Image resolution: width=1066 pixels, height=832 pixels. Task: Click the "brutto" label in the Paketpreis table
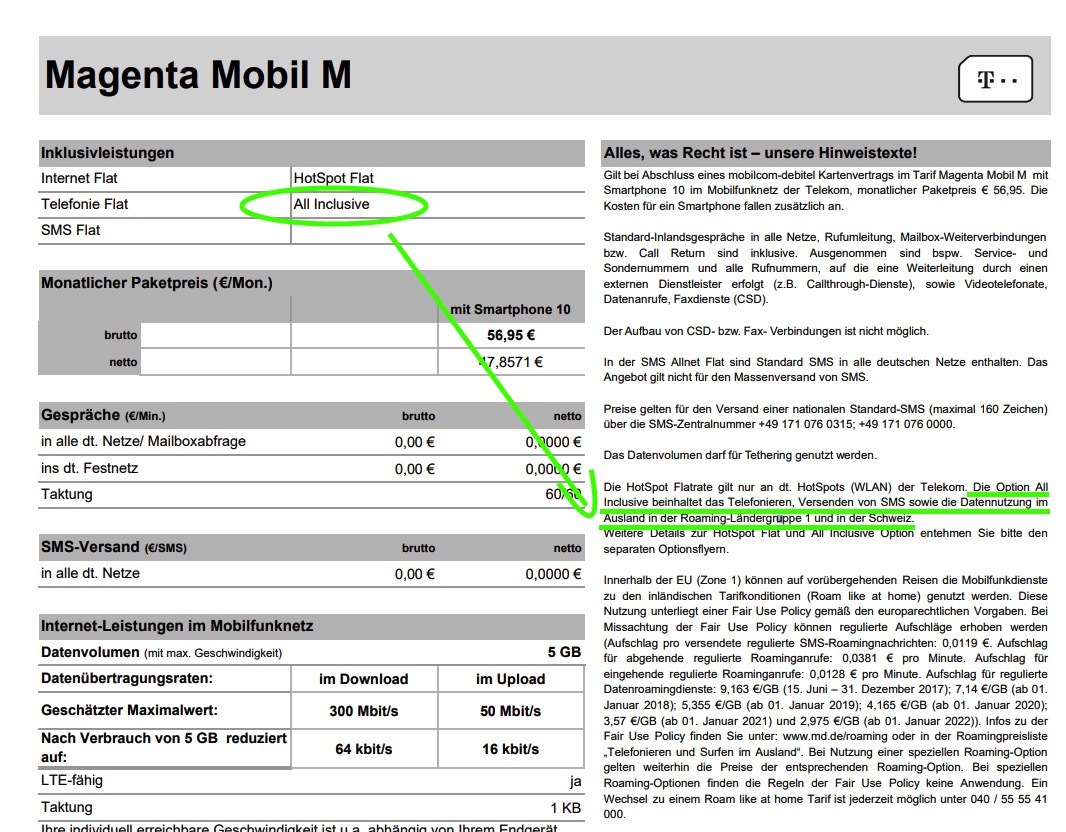click(x=121, y=335)
